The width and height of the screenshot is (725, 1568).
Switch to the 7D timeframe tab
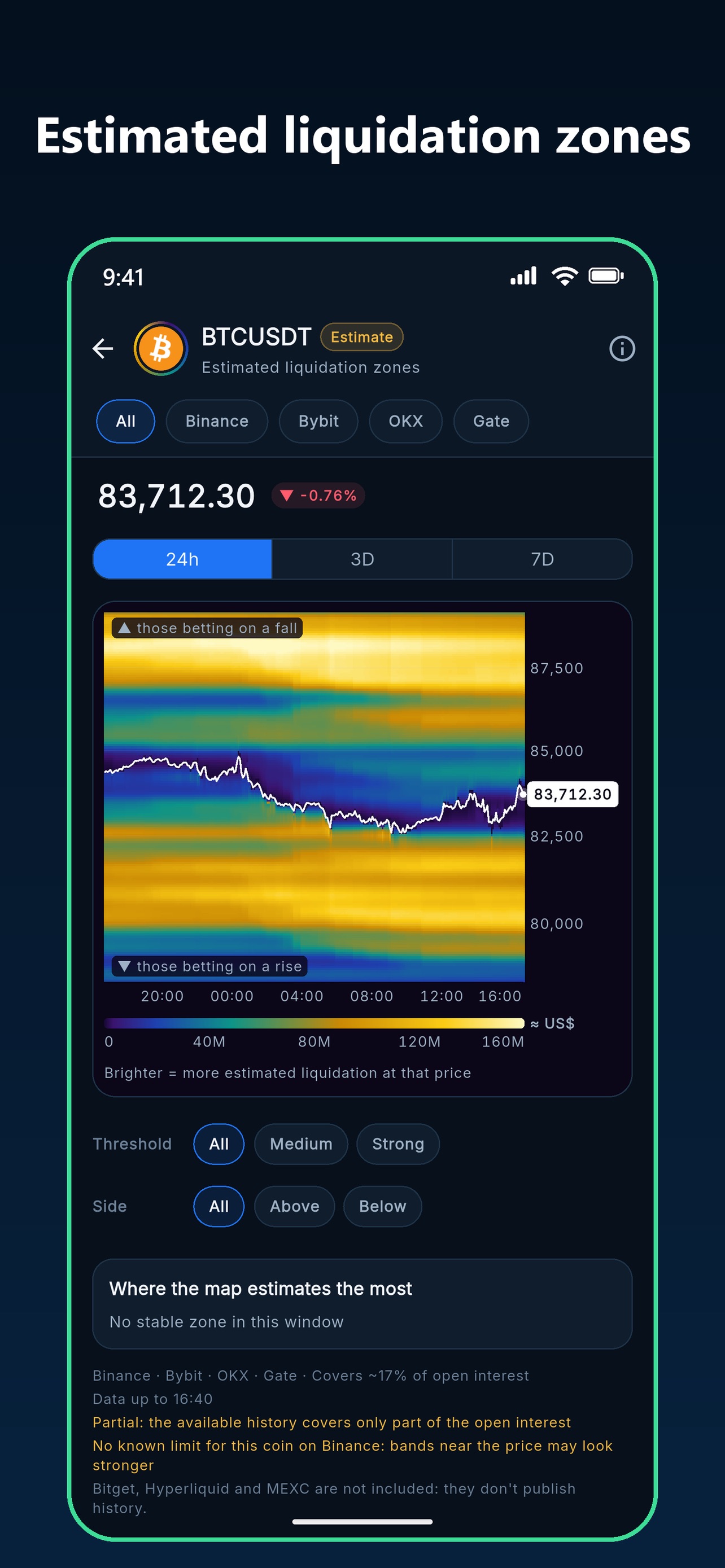543,559
